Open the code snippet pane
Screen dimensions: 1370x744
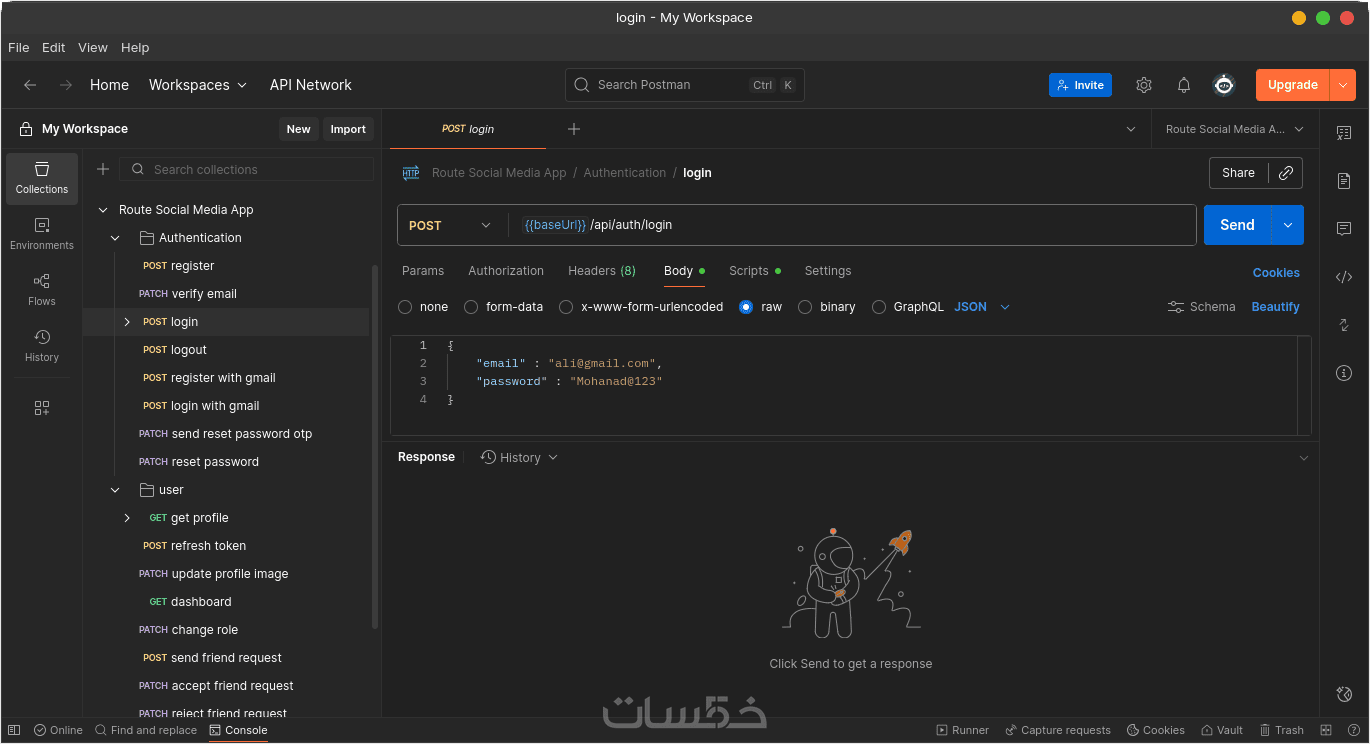1344,277
